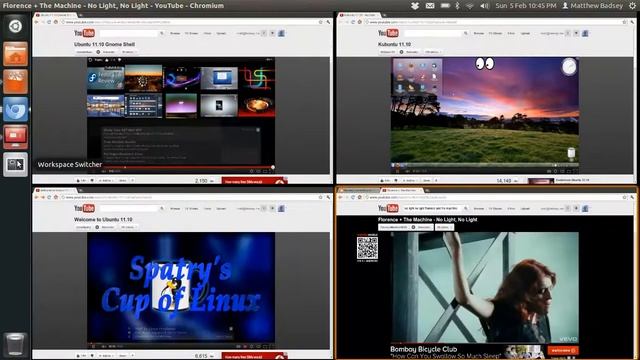Screen dimensions: 640x360
Task: Click the Kubuntu sunset desktop video
Action: (484, 110)
